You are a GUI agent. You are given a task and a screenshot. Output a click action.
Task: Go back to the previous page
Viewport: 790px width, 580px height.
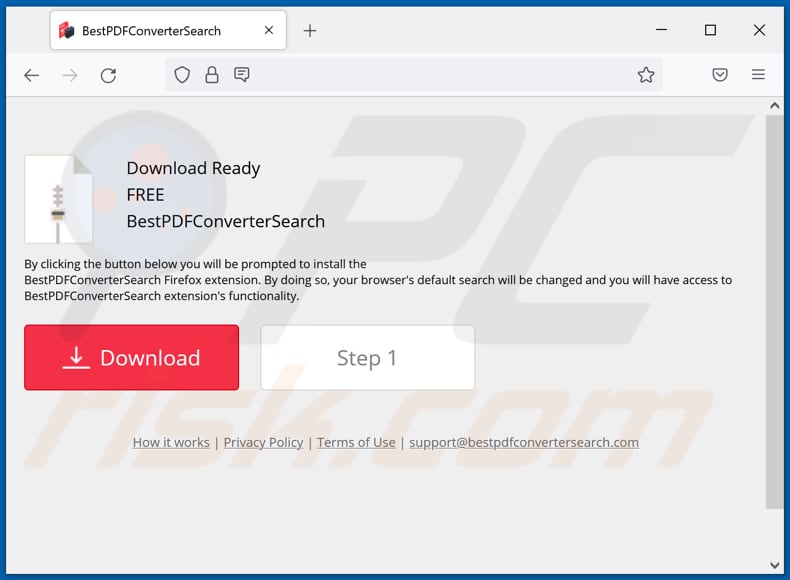click(x=31, y=76)
